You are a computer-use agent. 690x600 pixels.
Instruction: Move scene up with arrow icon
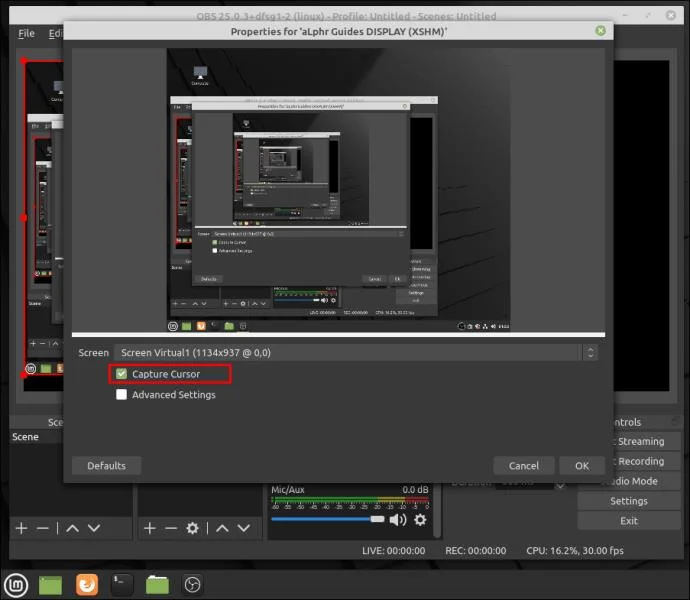73,528
